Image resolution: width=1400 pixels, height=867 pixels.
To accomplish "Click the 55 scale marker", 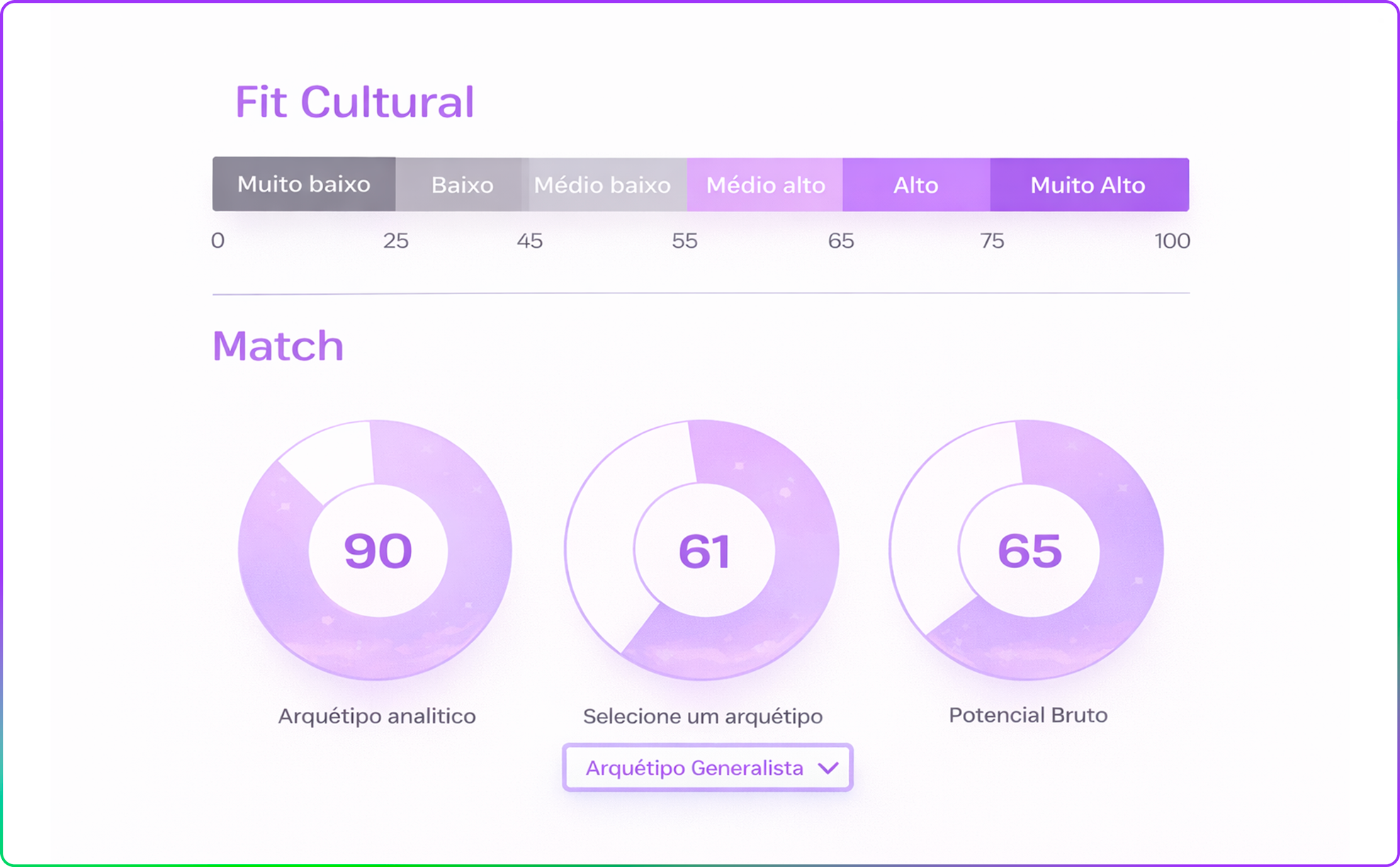I will [x=684, y=241].
